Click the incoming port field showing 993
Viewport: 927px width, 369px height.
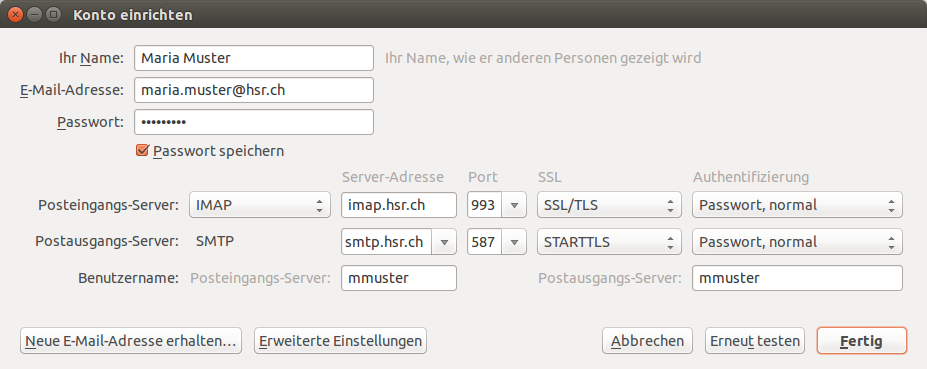pos(485,205)
